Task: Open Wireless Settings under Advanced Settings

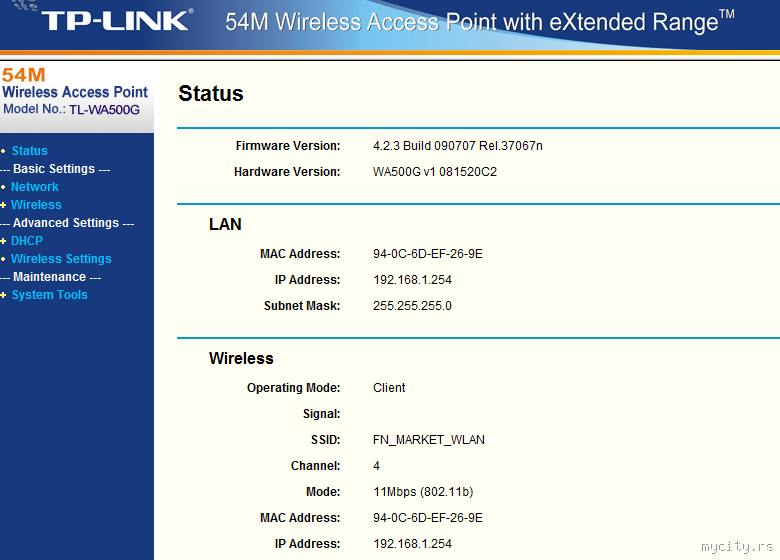Action: click(61, 259)
